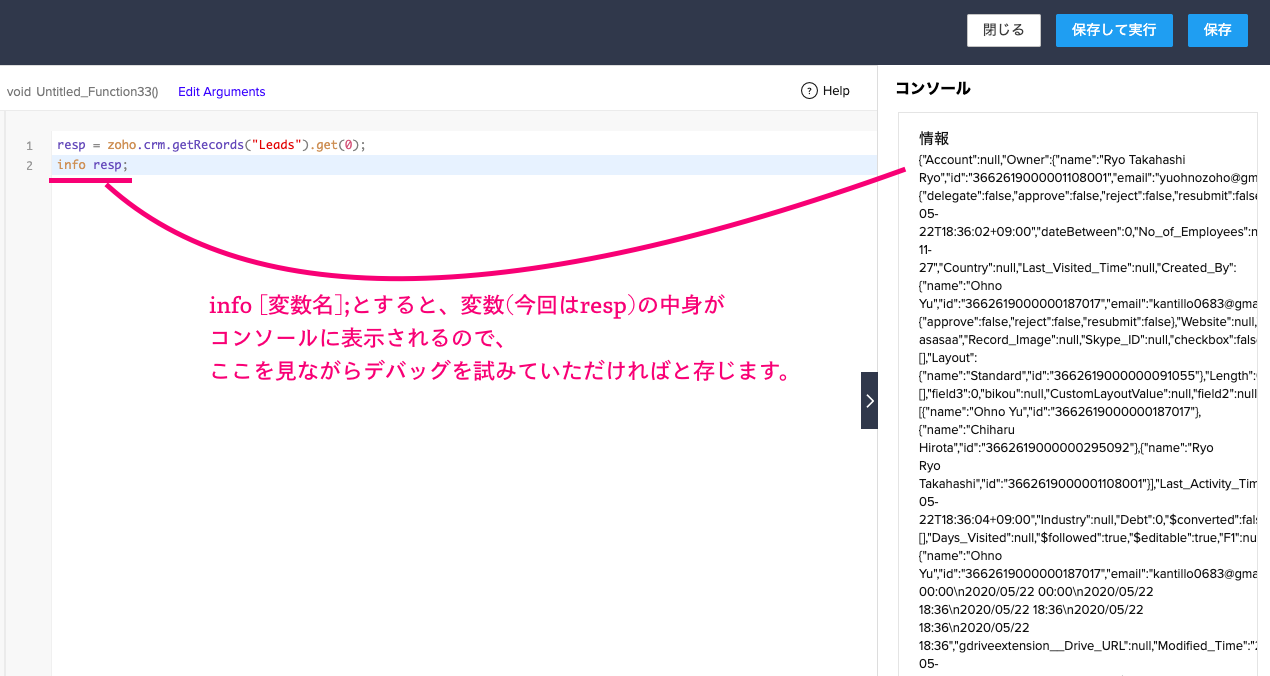Click the resp variable on line 2
This screenshot has width=1270, height=676.
[108, 165]
